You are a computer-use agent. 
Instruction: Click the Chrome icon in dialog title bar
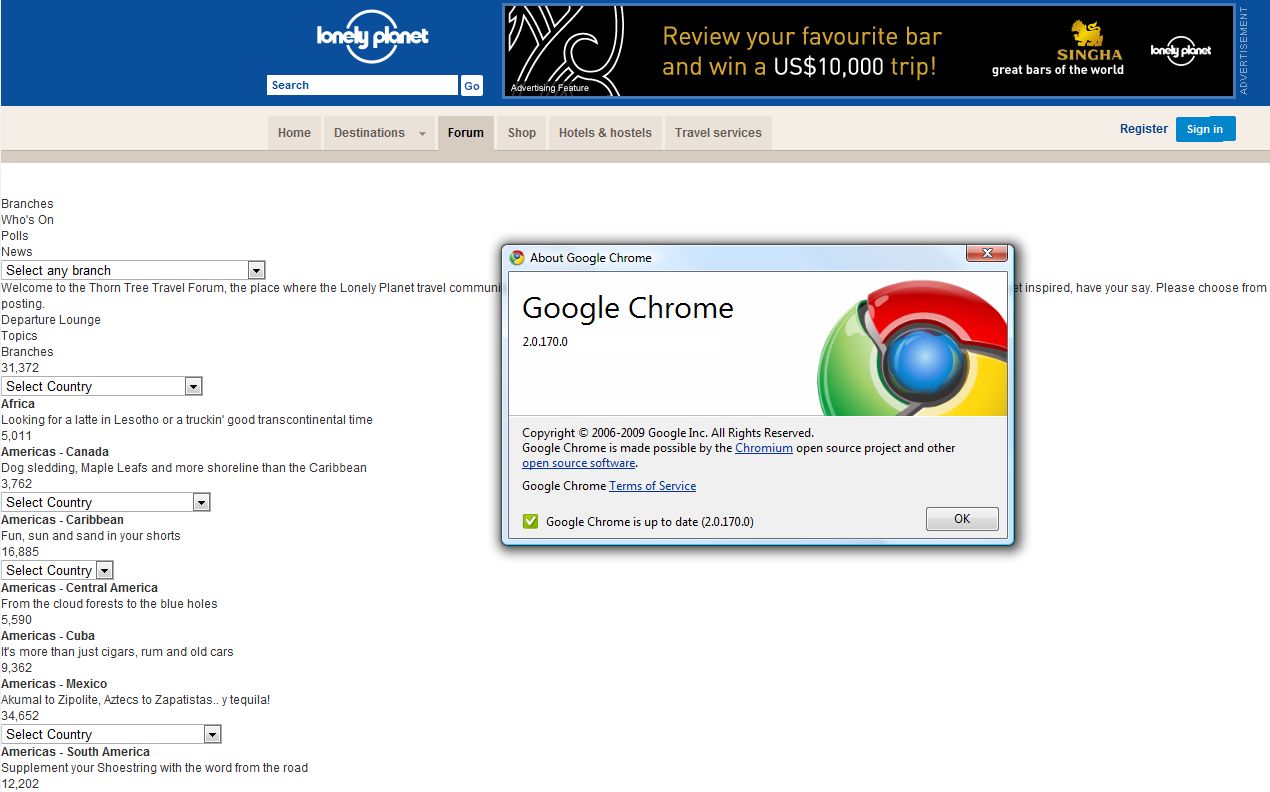tap(517, 257)
